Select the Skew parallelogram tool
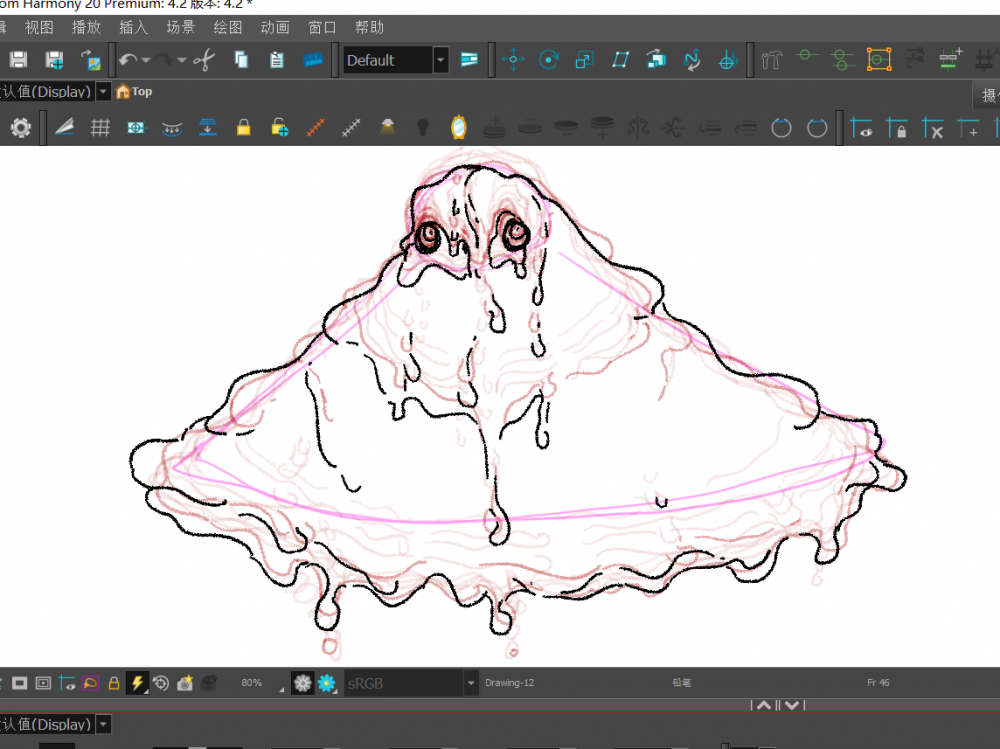 [620, 60]
